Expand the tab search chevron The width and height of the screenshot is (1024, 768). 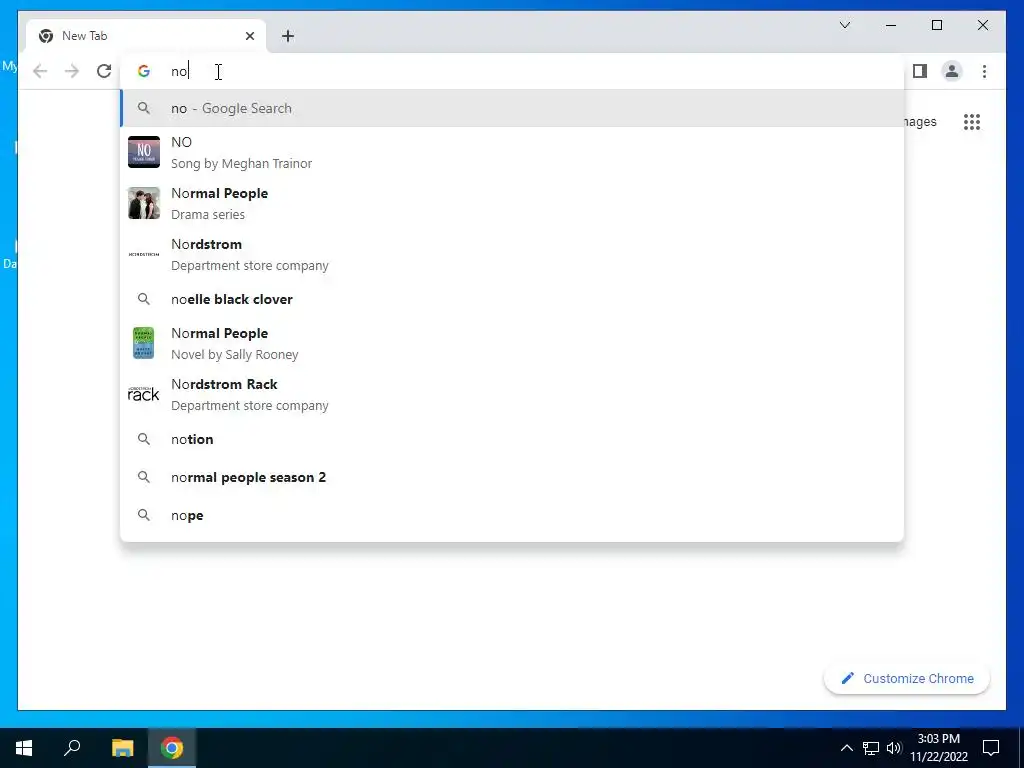click(844, 25)
